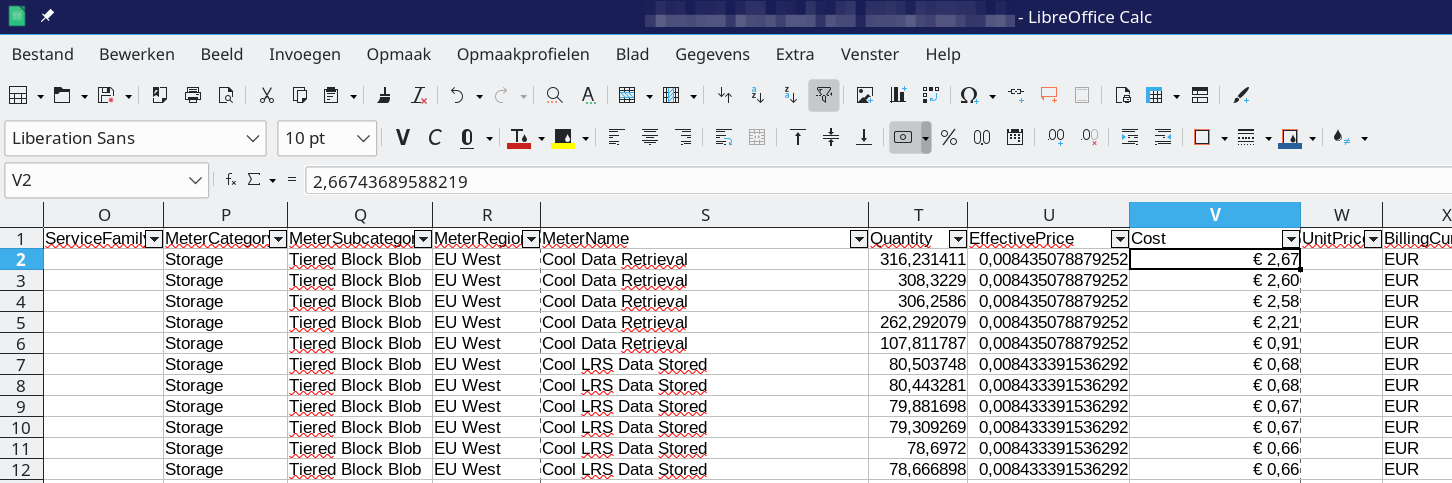Click the Find and Replace magnifier icon

(554, 95)
